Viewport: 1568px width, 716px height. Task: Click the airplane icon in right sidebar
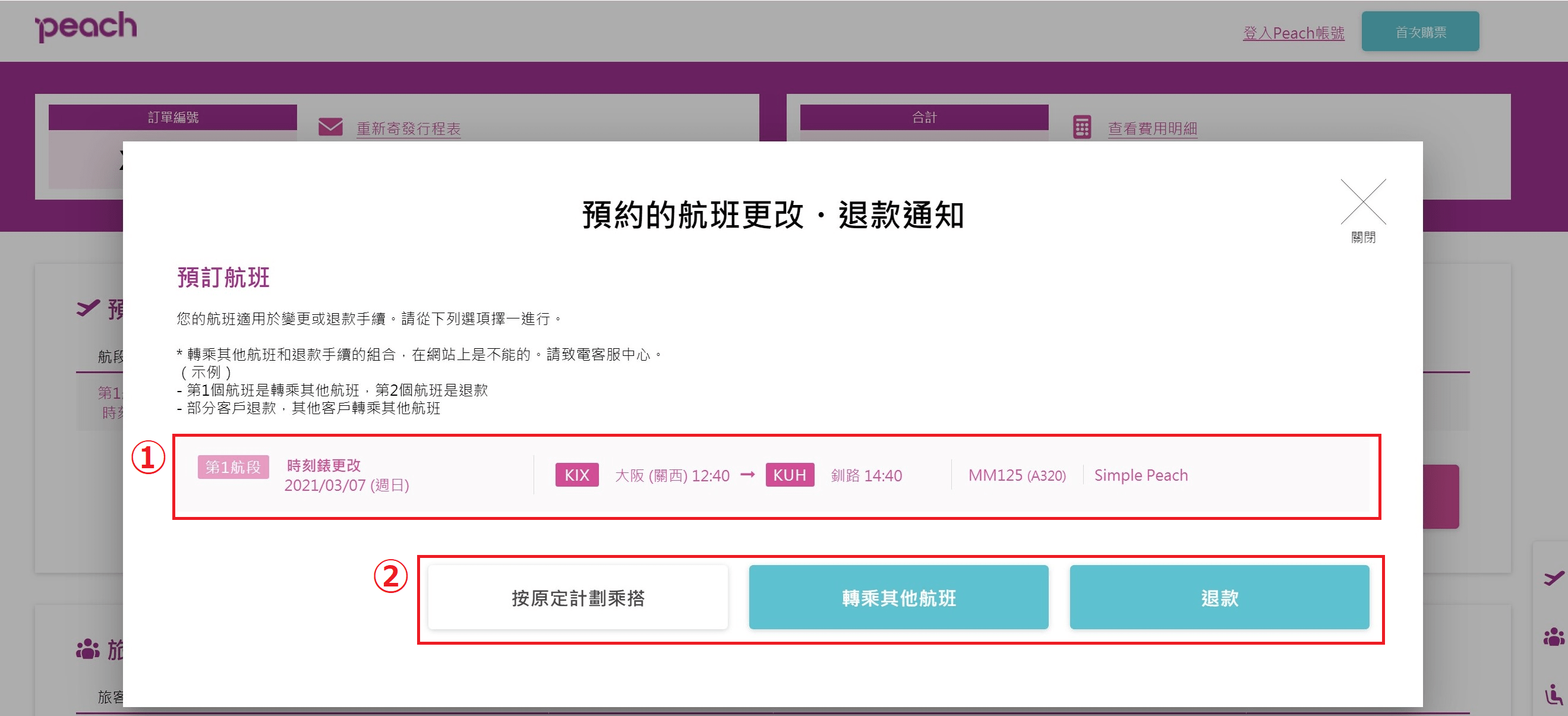pos(1553,577)
